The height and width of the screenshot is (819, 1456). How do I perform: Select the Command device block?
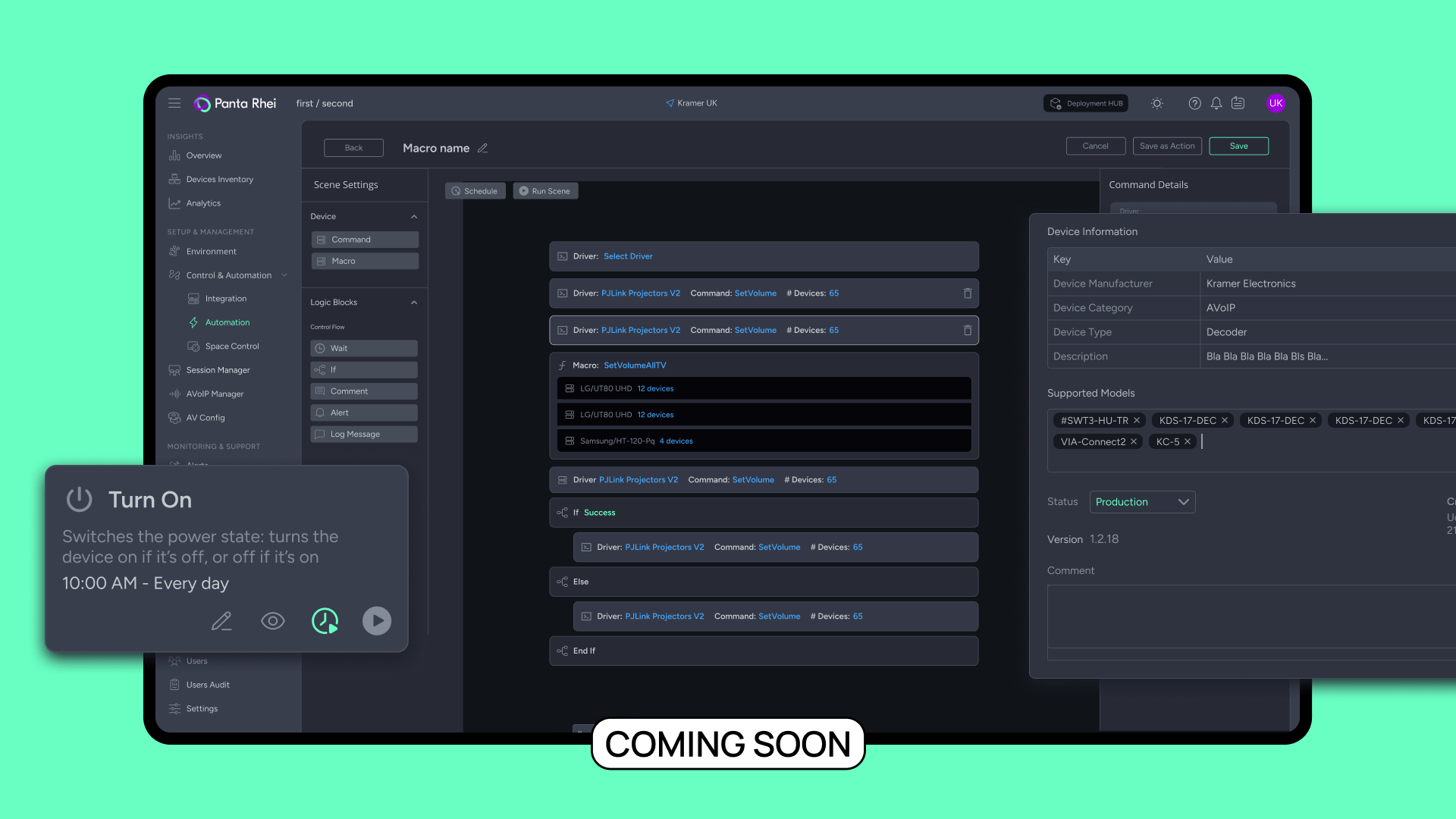pyautogui.click(x=365, y=240)
